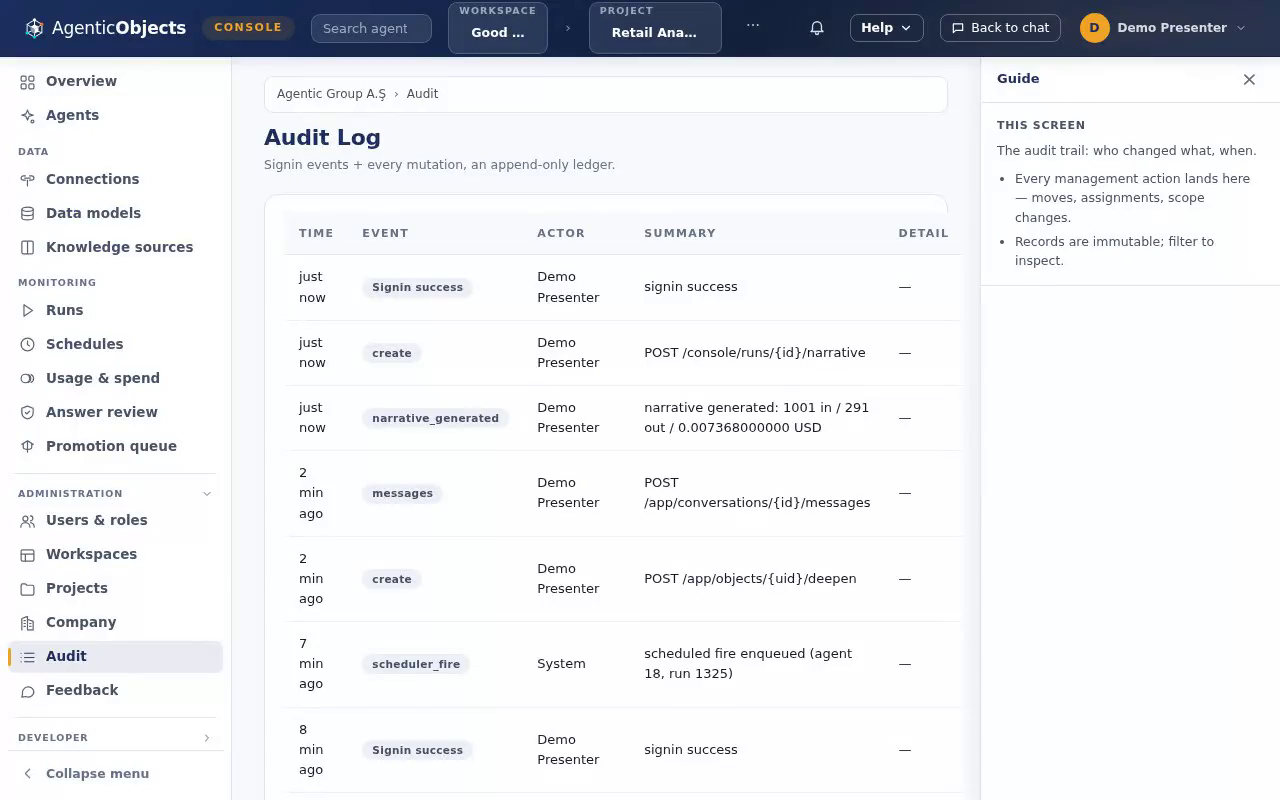Select Feedback in the sidebar
This screenshot has width=1280, height=800.
(116, 690)
